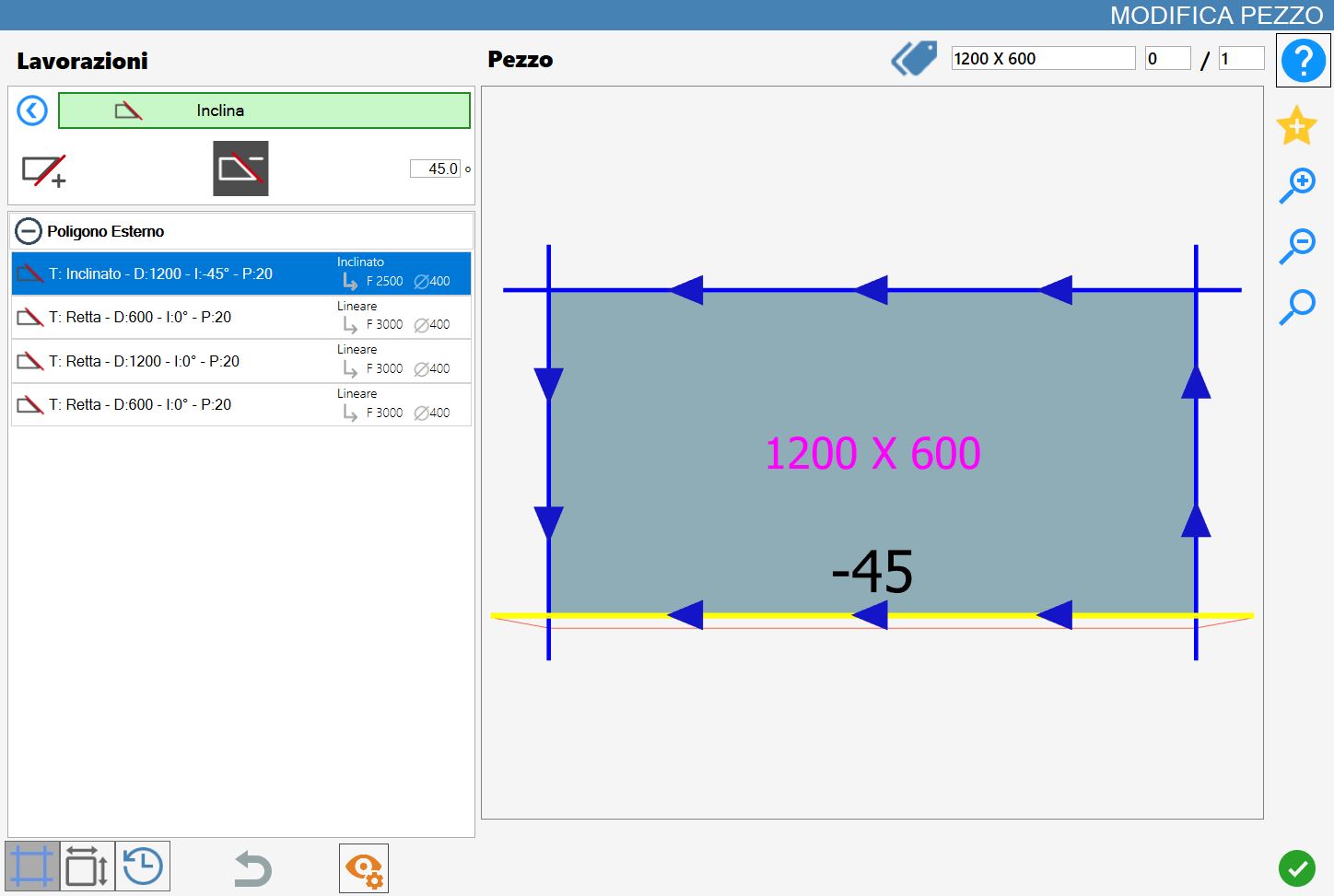This screenshot has width=1334, height=896.
Task: Open the history clock icon
Action: coord(143,867)
